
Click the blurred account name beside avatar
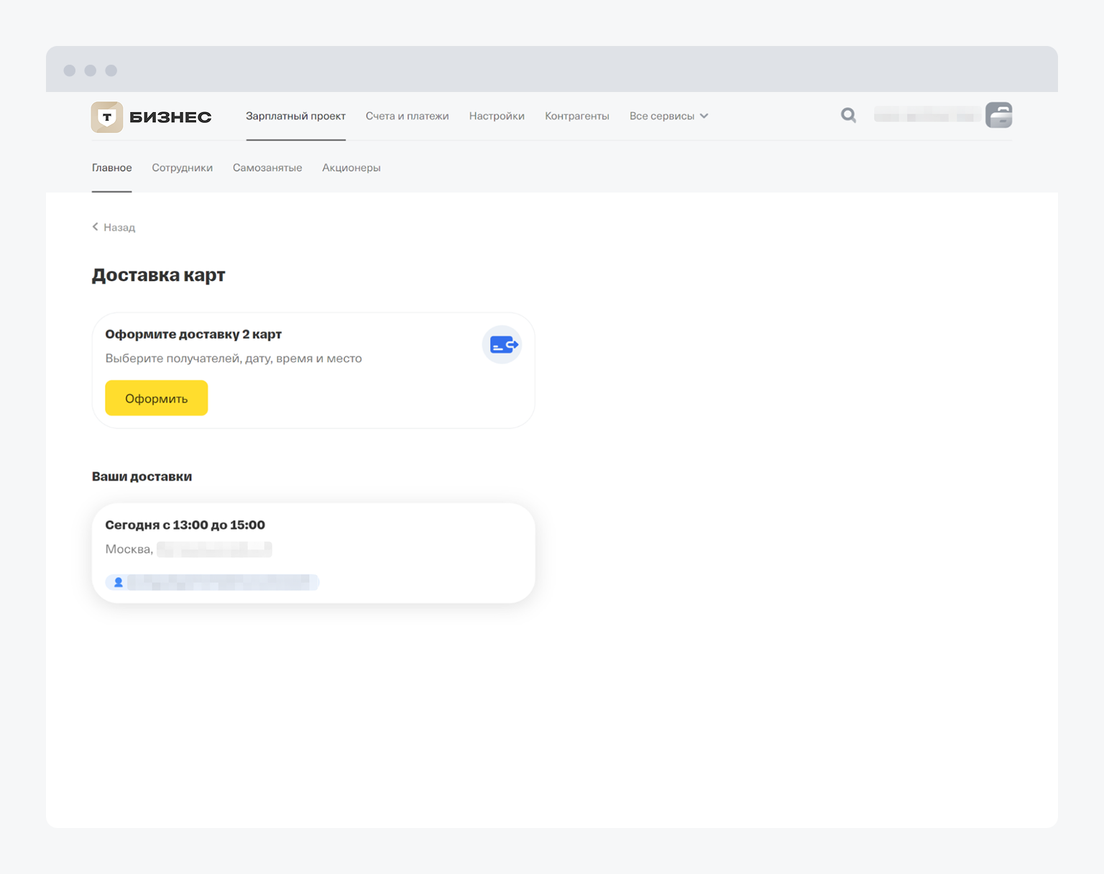[x=925, y=116]
